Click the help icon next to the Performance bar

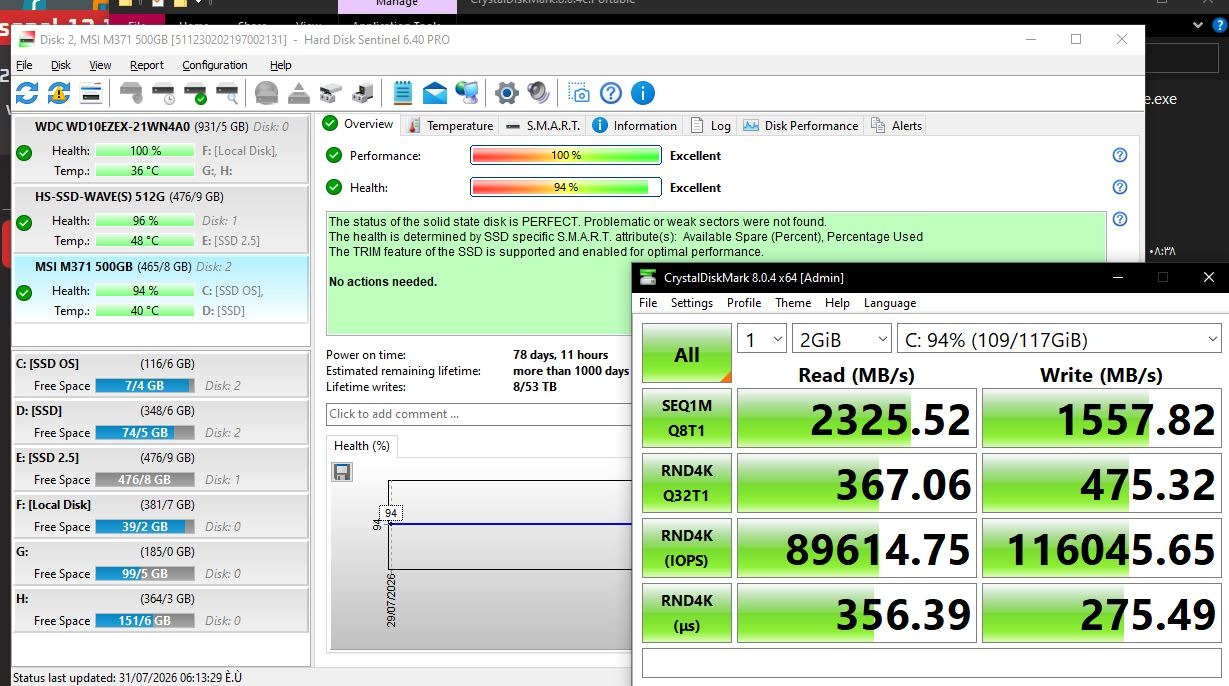[1120, 155]
